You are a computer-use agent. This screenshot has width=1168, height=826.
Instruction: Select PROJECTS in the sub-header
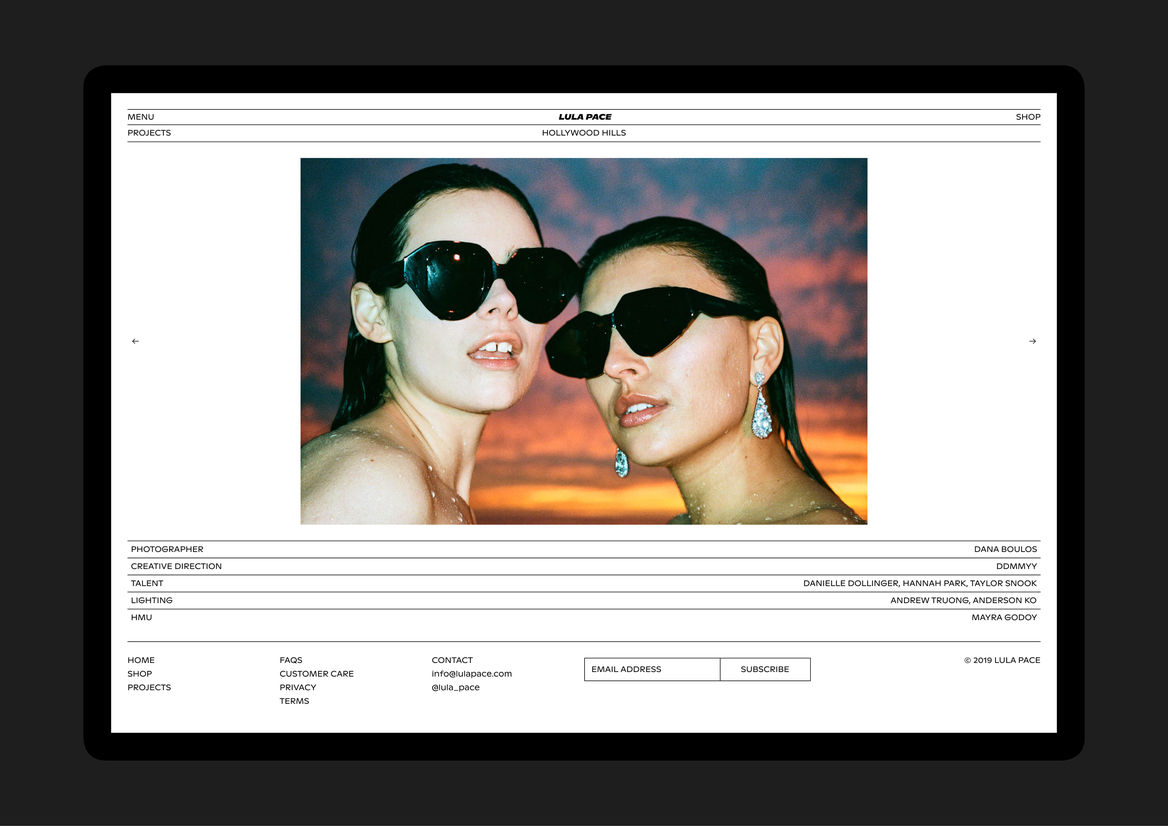(149, 133)
